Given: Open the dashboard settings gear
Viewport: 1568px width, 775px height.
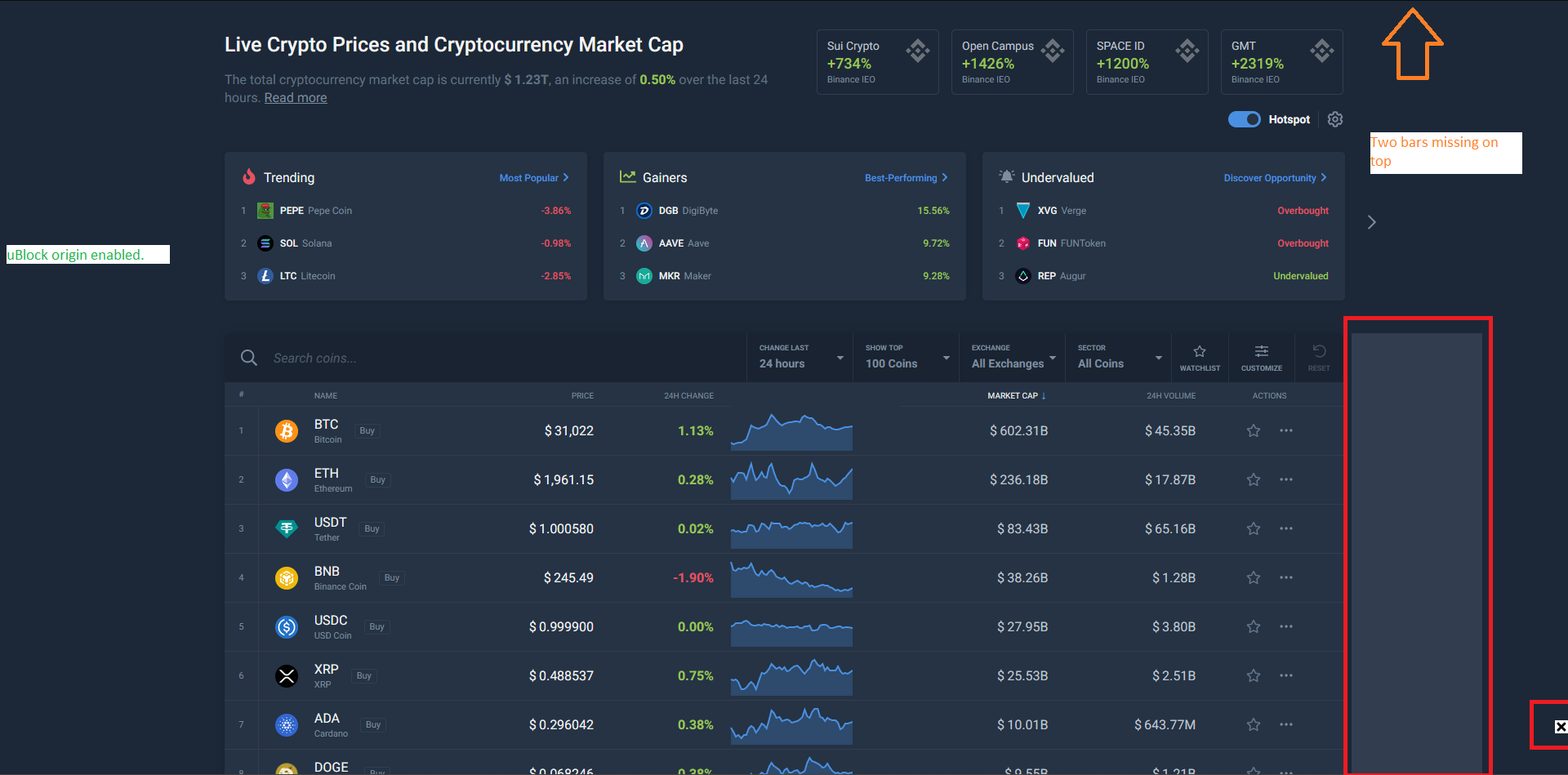Looking at the screenshot, I should pyautogui.click(x=1335, y=119).
